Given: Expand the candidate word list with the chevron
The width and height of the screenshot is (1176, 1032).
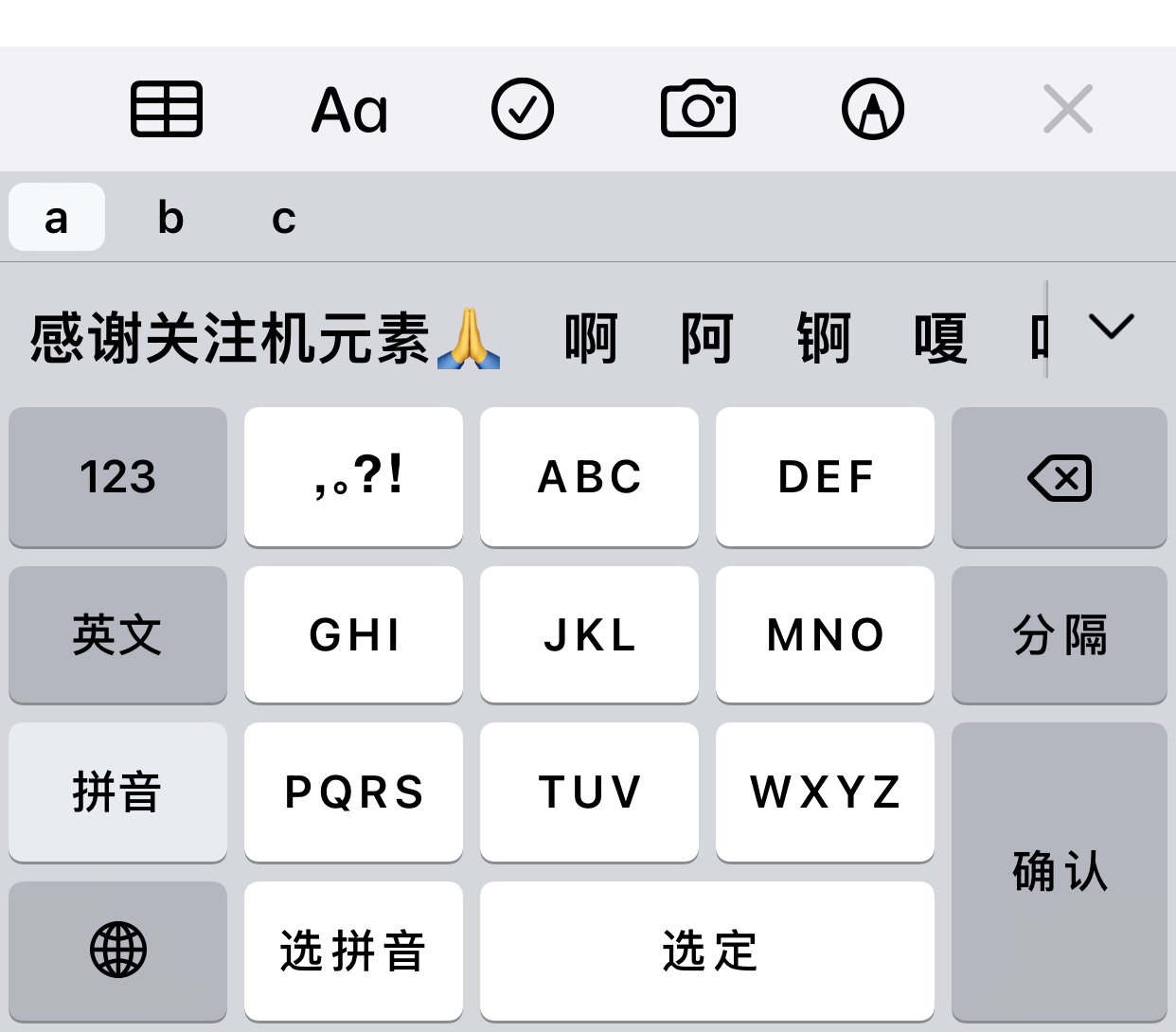Looking at the screenshot, I should 1114,329.
